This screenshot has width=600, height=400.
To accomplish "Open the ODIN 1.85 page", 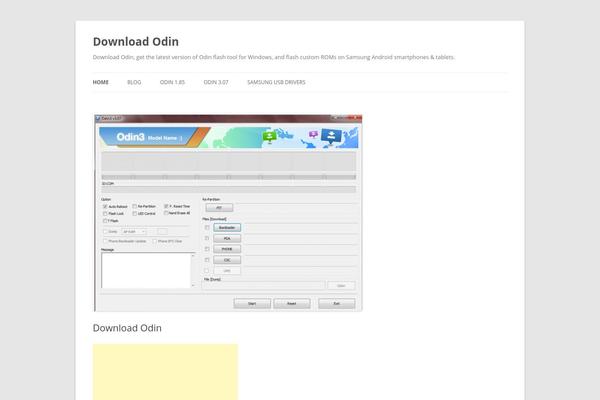I will click(172, 82).
